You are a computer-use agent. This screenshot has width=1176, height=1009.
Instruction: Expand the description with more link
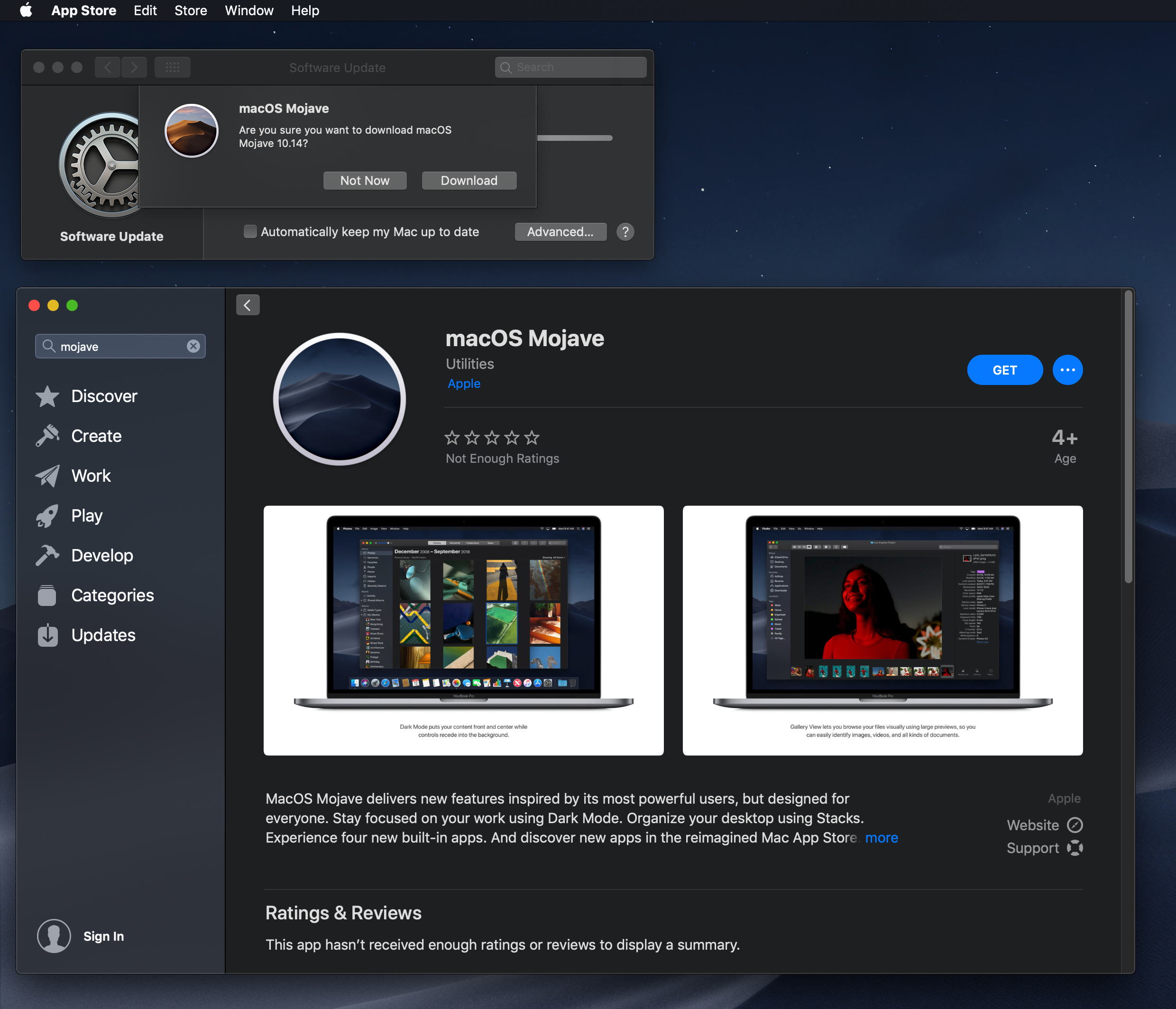(x=882, y=838)
